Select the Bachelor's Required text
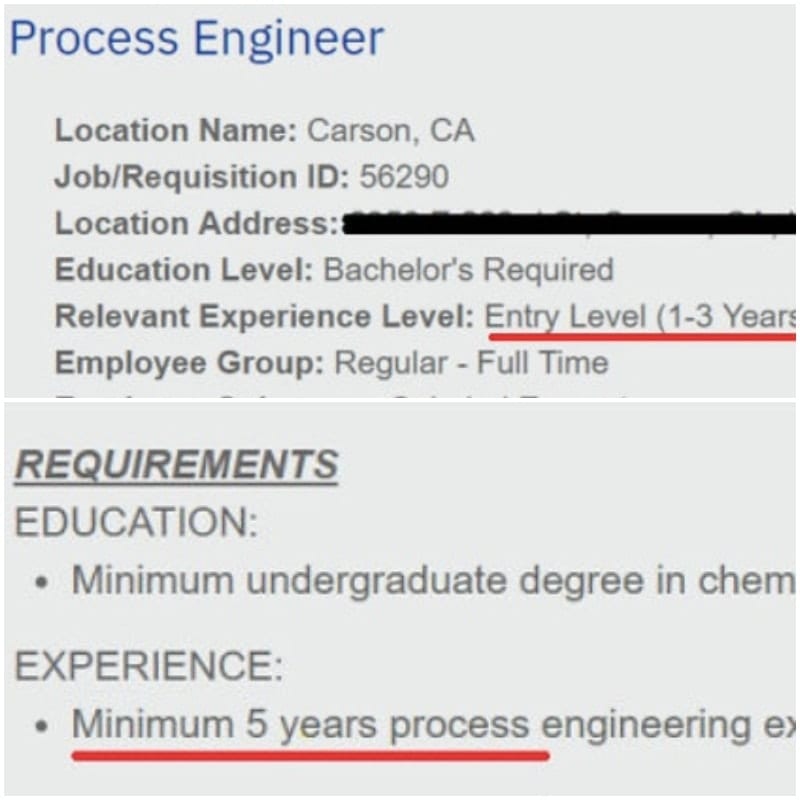800x800 pixels. [x=468, y=270]
